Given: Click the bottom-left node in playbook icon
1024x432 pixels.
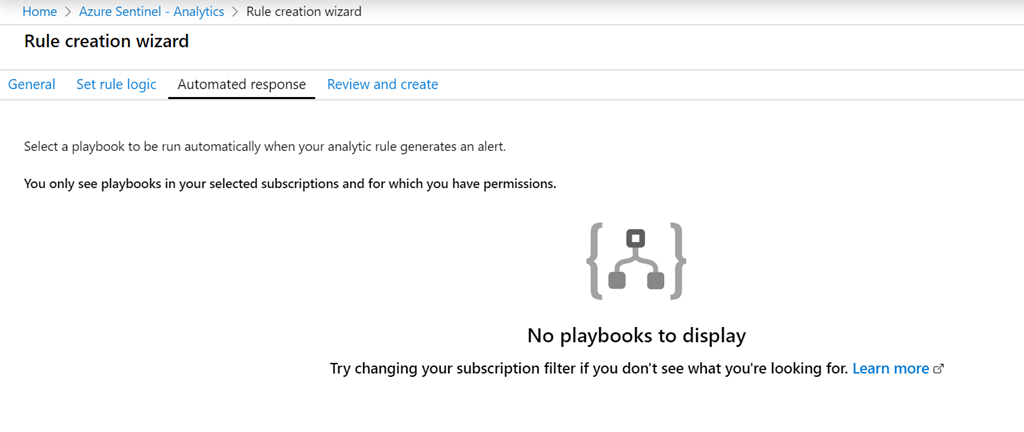Looking at the screenshot, I should tap(617, 281).
